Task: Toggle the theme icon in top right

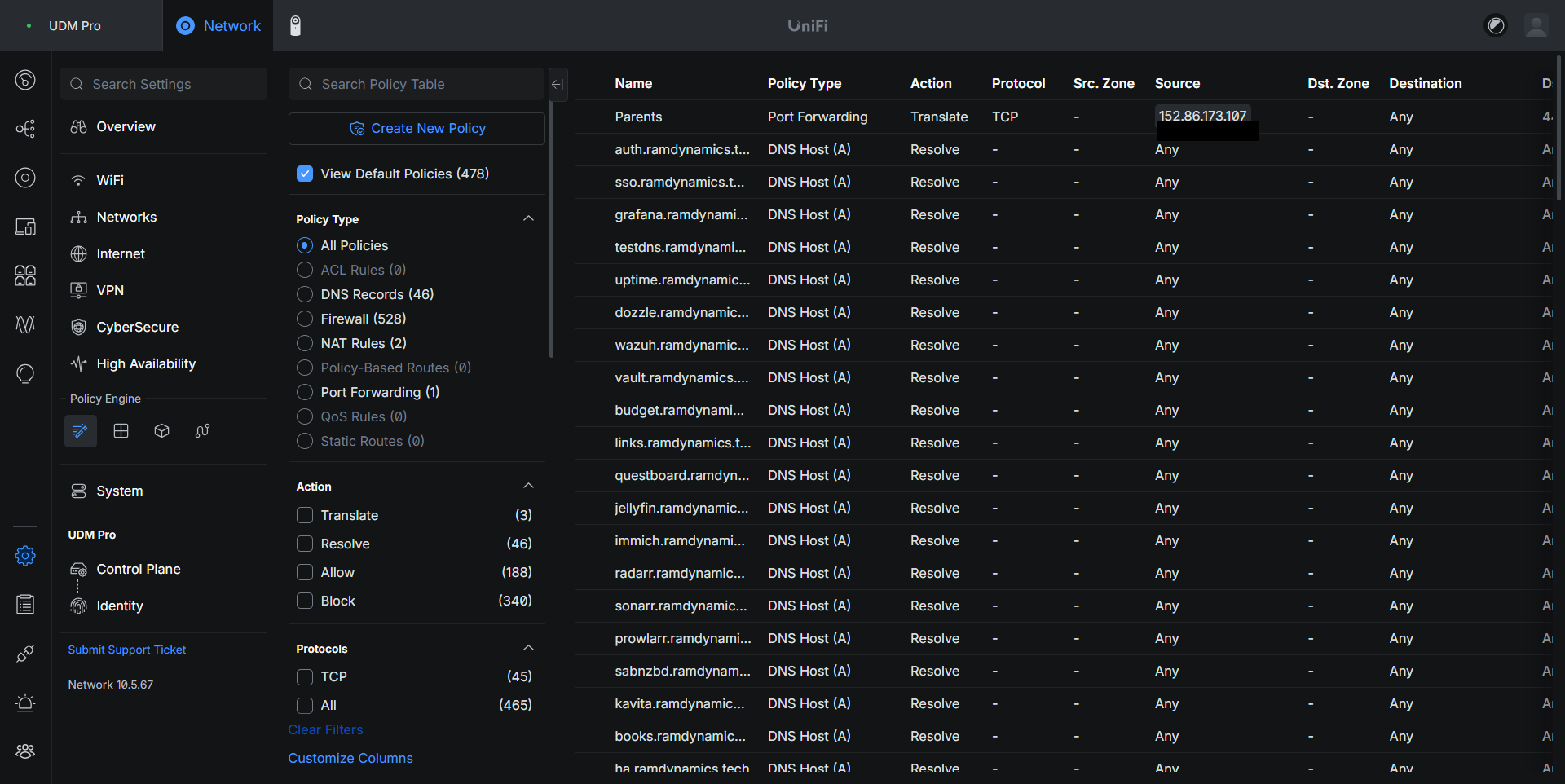Action: [x=1496, y=26]
